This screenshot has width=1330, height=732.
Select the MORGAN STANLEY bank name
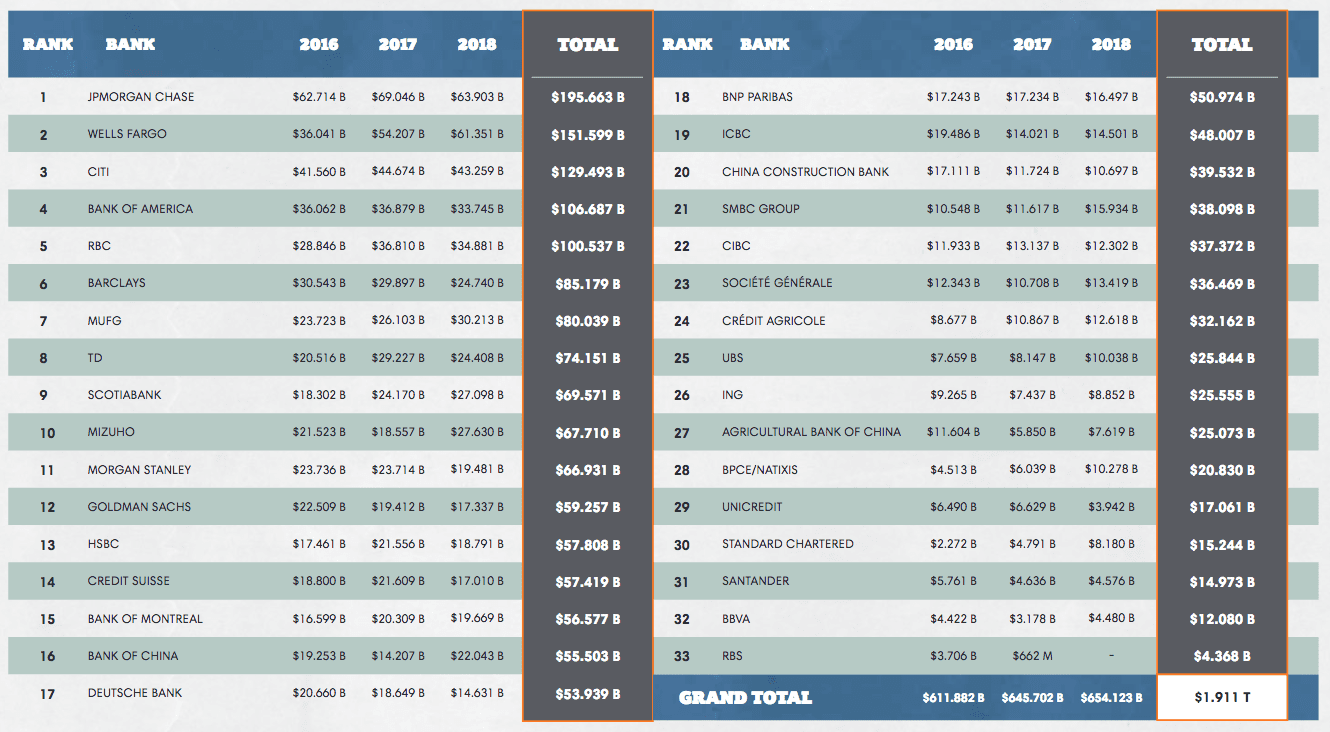coord(139,469)
